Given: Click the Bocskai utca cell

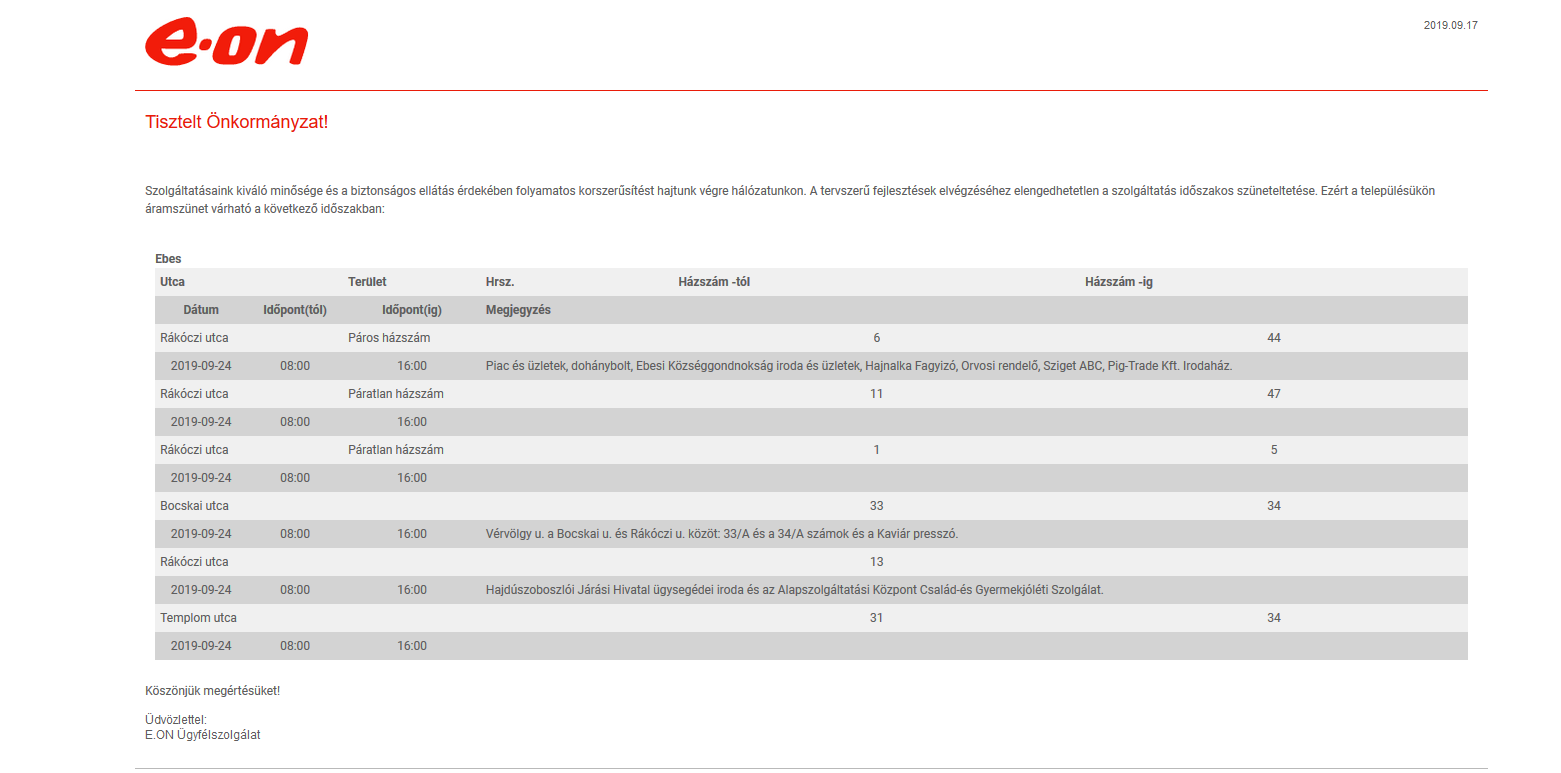Looking at the screenshot, I should (x=194, y=506).
